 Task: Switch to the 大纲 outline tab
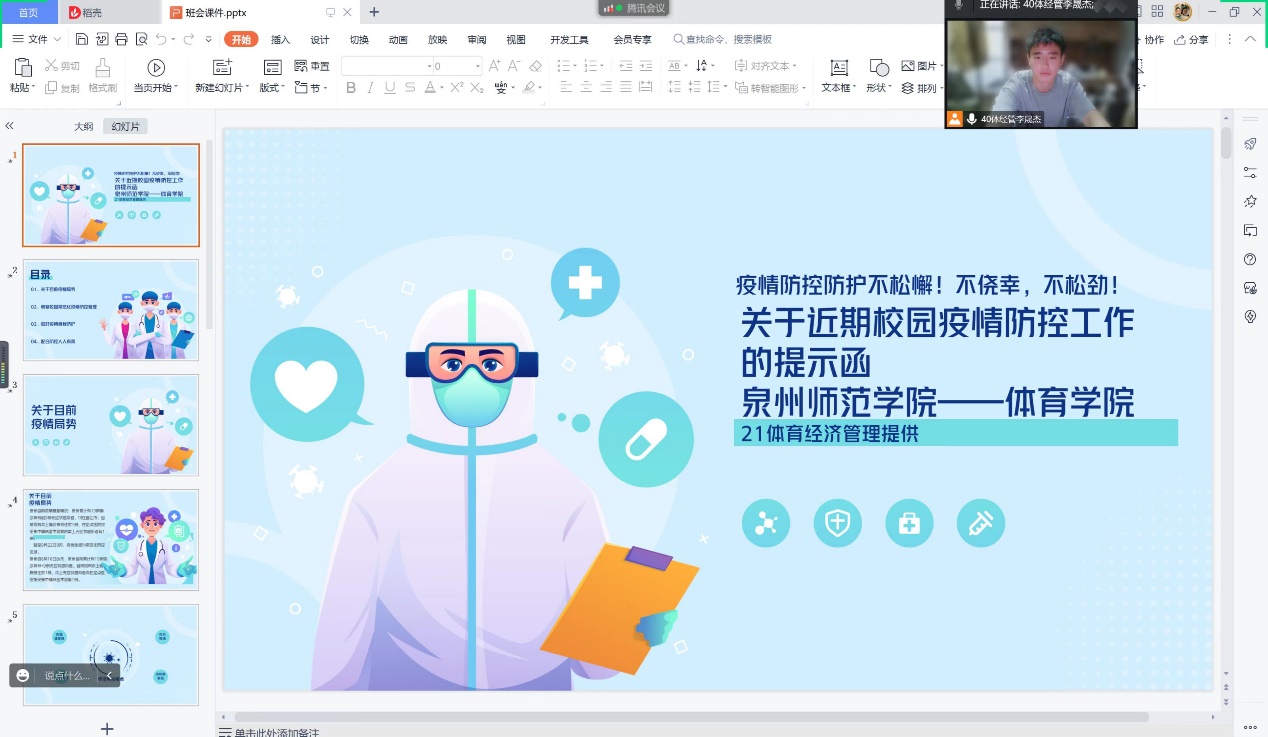tap(84, 127)
